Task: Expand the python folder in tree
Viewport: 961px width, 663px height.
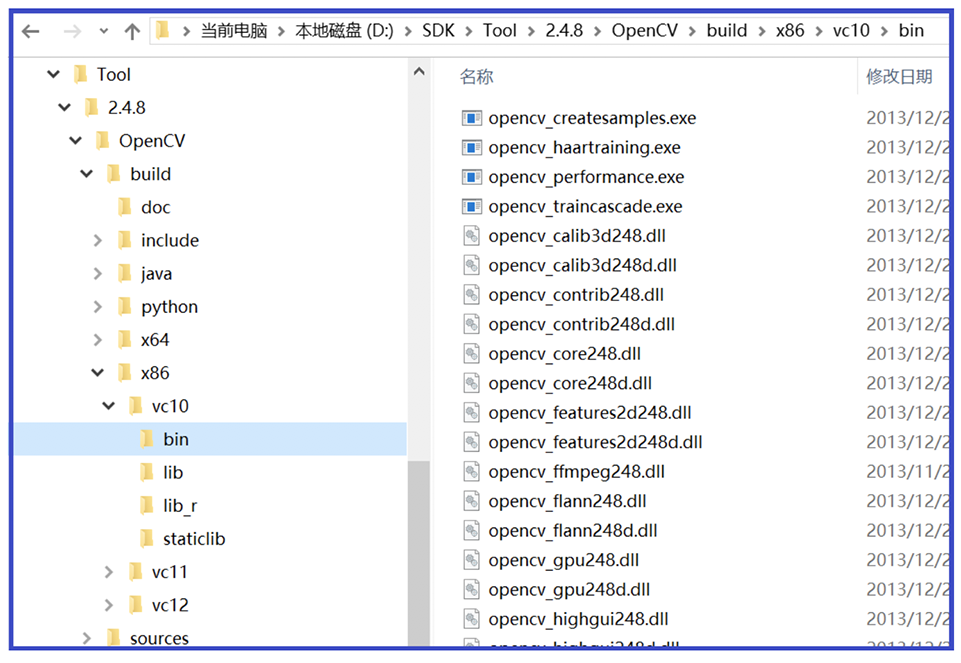Action: 98,306
